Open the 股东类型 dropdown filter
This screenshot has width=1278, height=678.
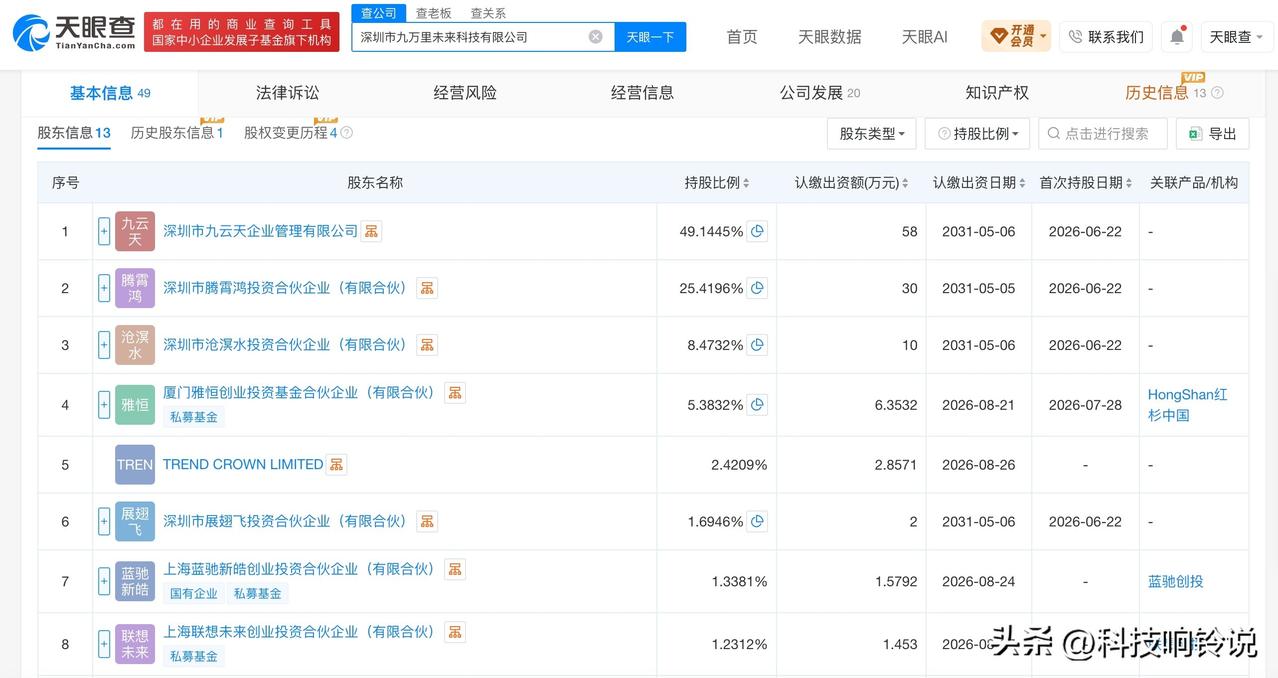(871, 133)
